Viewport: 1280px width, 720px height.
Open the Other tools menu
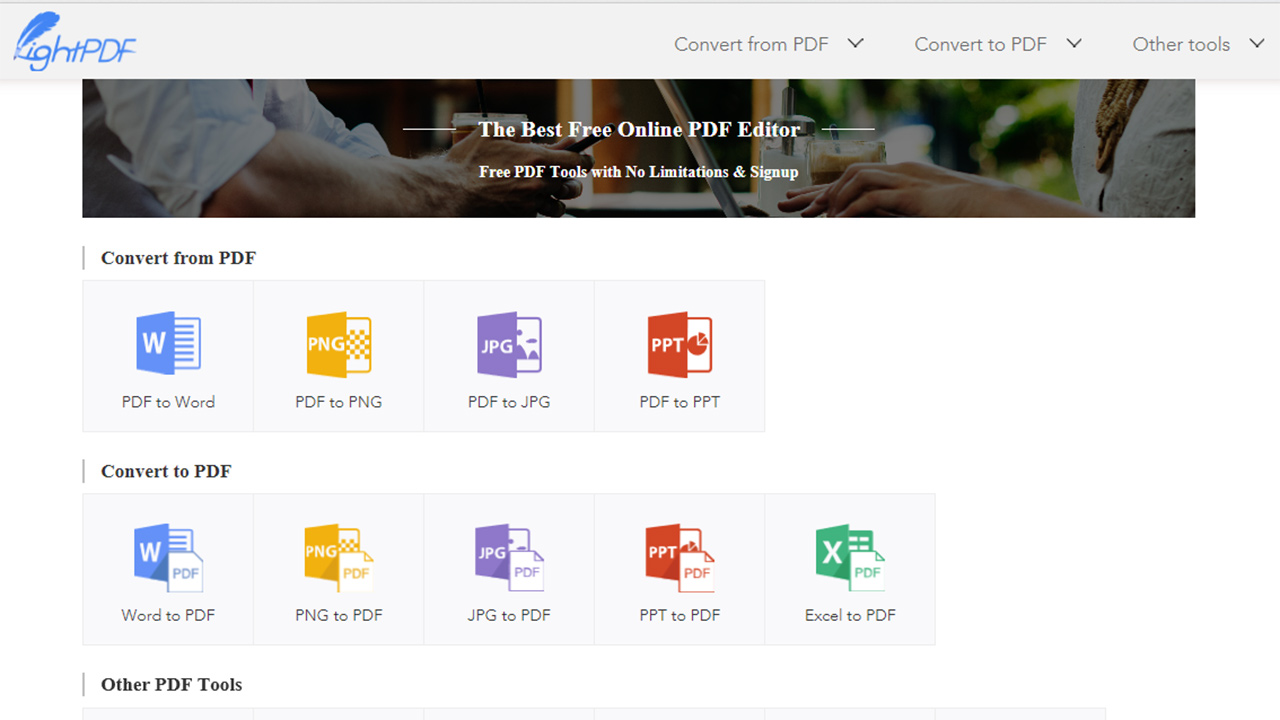tap(1181, 44)
